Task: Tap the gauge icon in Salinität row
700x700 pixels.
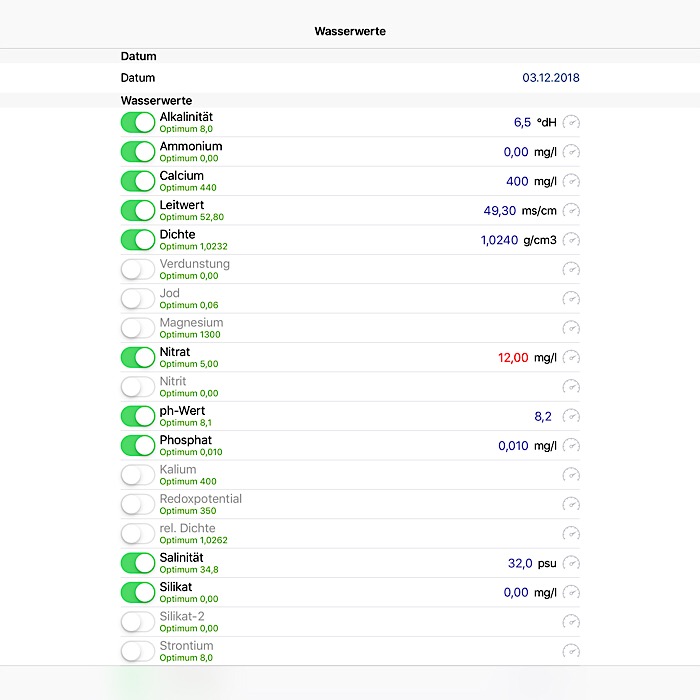Action: (571, 564)
